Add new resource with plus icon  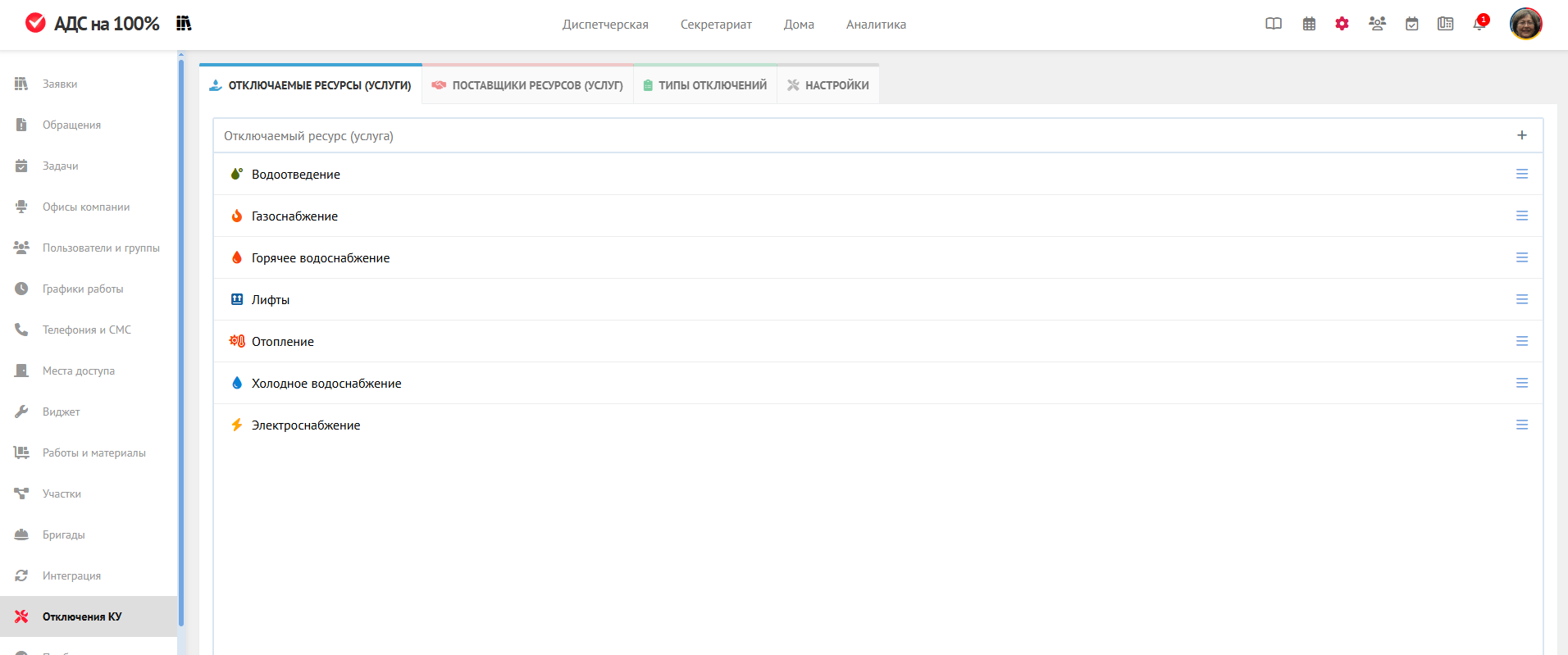pyautogui.click(x=1521, y=135)
